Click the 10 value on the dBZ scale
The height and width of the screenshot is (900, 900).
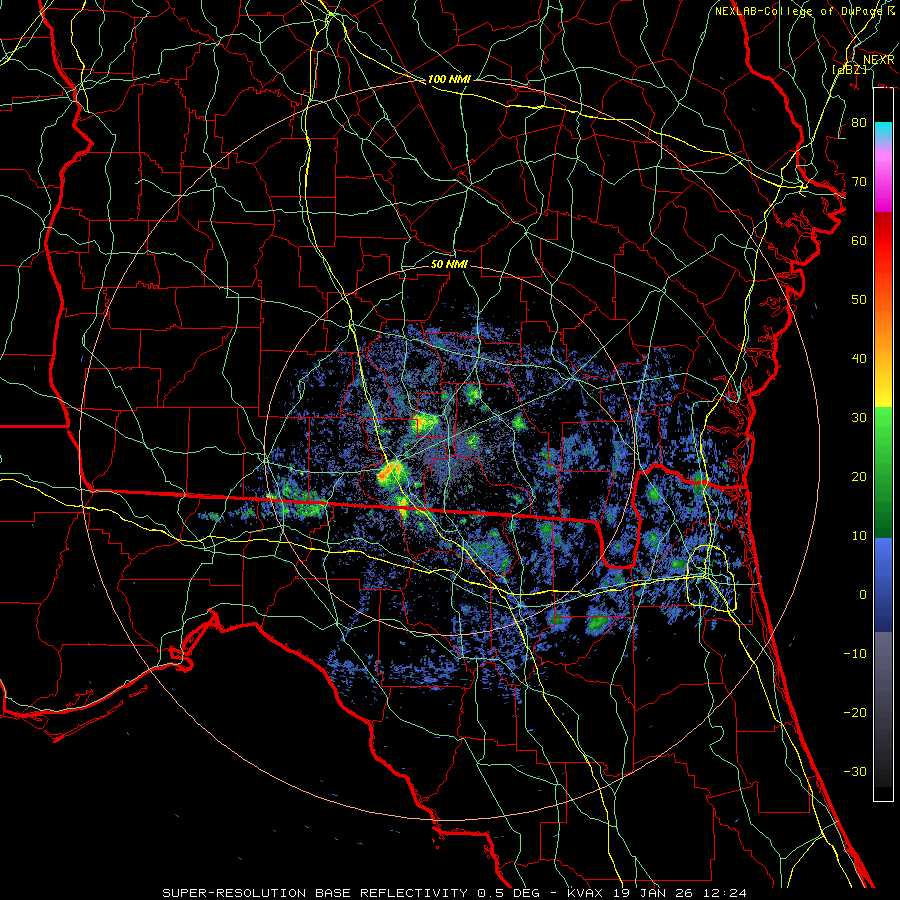tap(859, 536)
